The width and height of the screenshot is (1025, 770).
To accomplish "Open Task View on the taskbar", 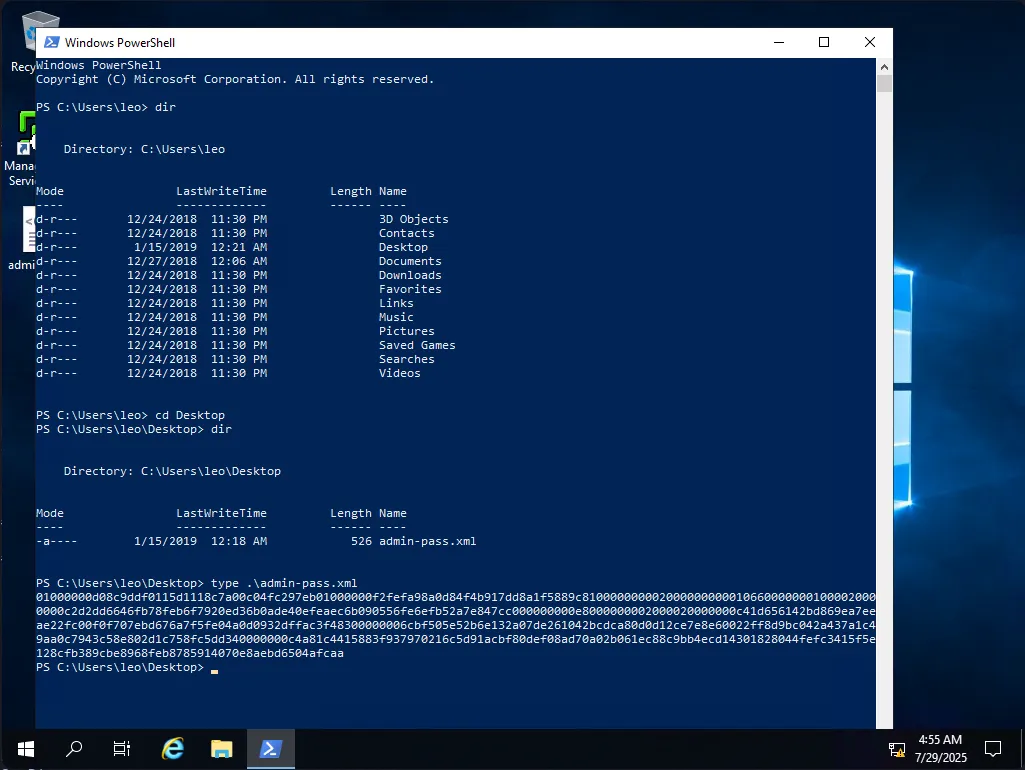I will [x=122, y=749].
